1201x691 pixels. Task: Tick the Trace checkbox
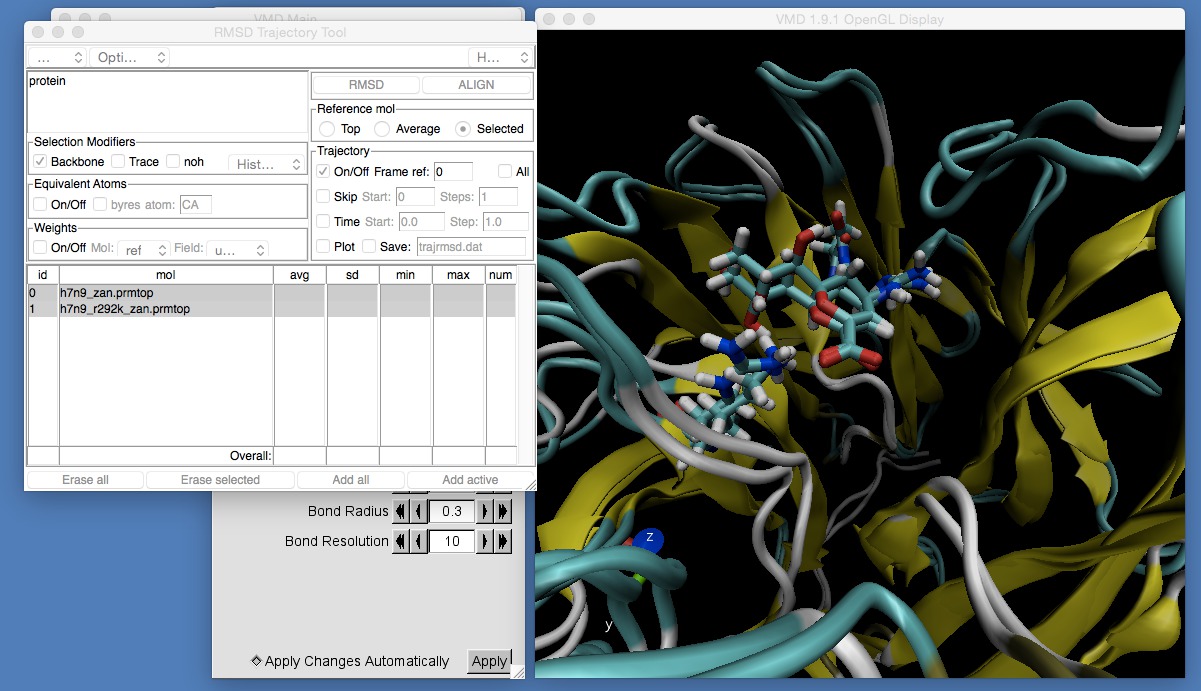(x=118, y=161)
